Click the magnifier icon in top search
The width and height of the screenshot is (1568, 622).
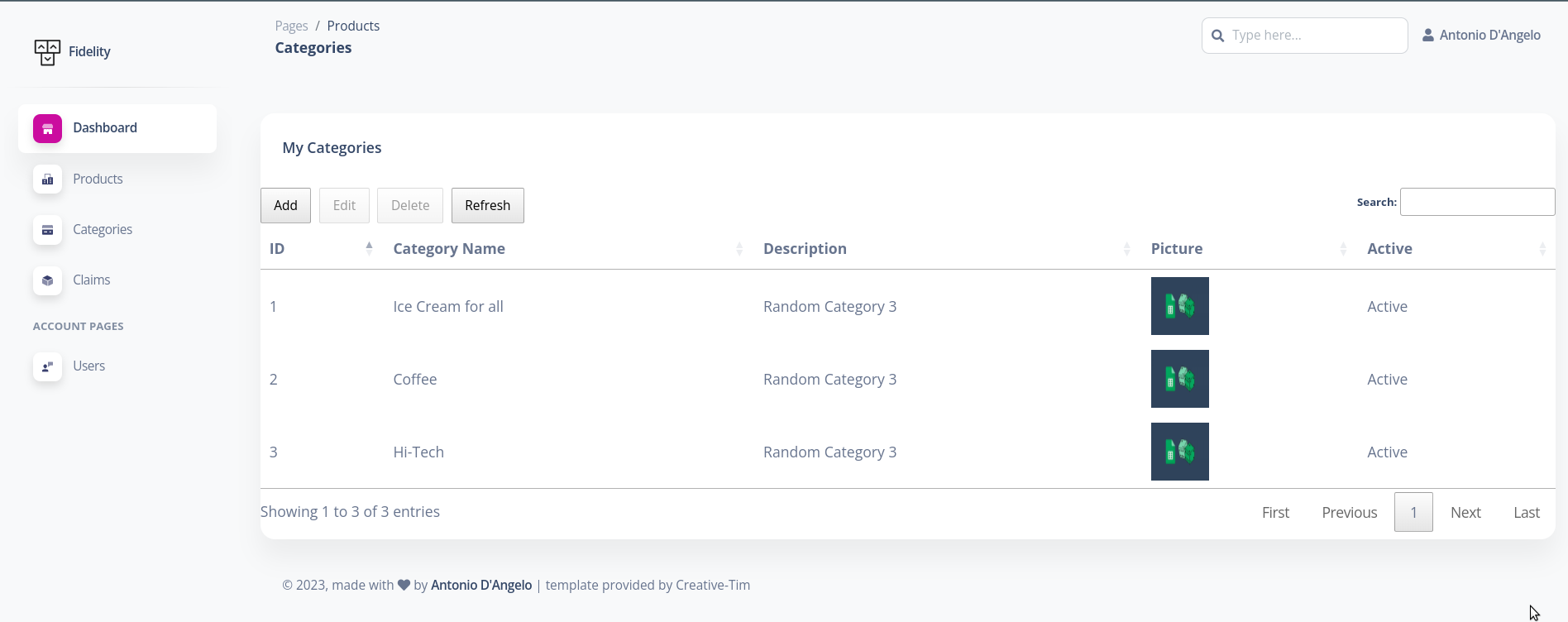[x=1217, y=36]
